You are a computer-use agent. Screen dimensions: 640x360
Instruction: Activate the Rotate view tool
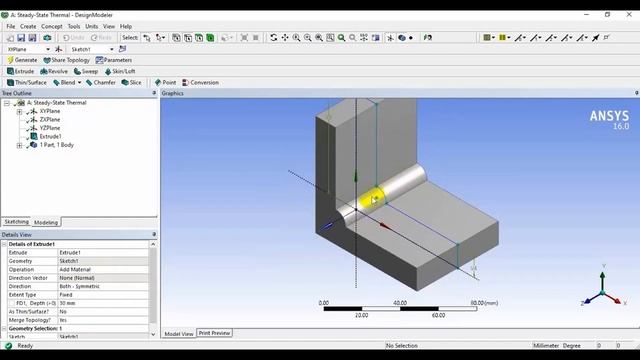(x=273, y=38)
